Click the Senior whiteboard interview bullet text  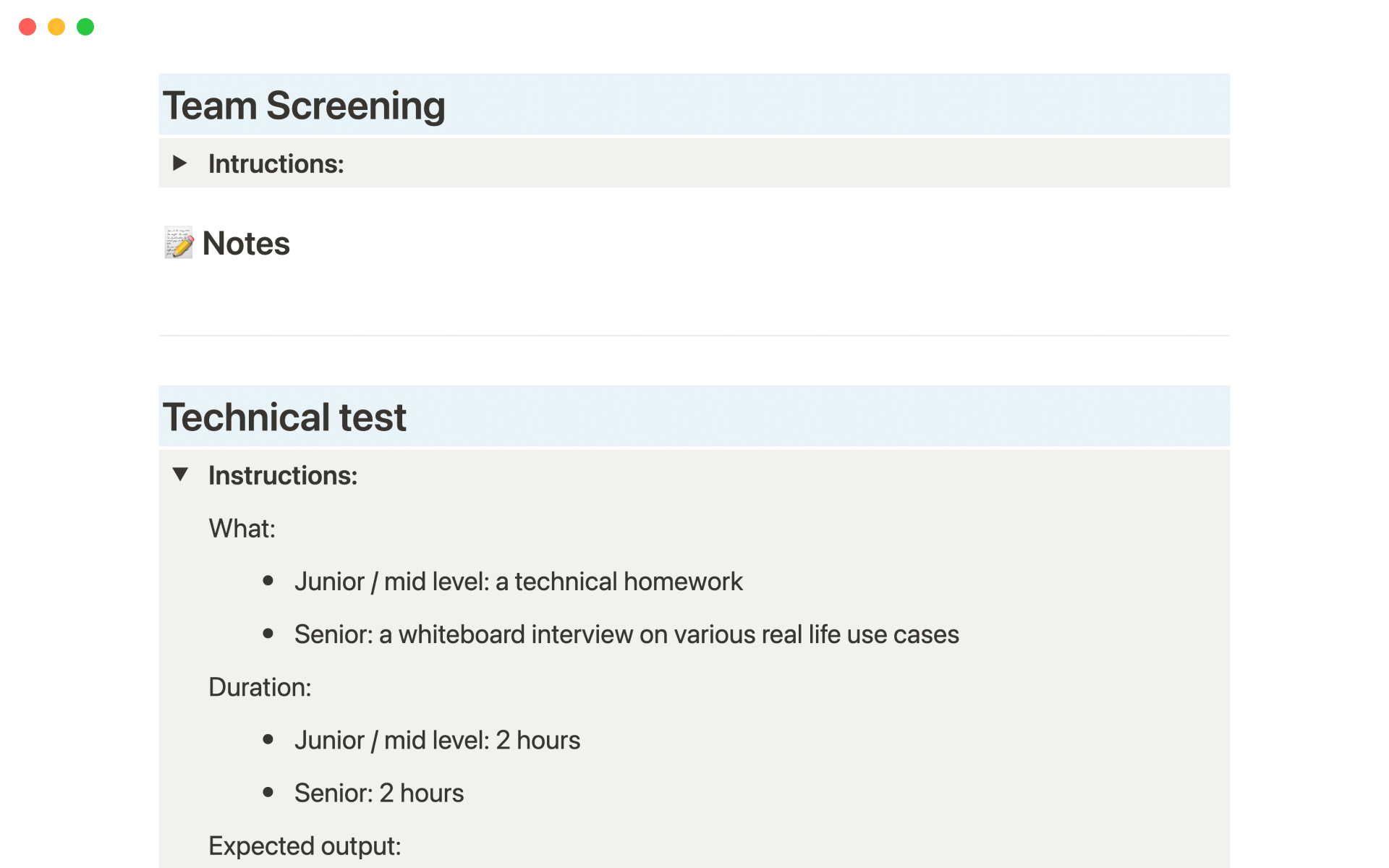[626, 634]
